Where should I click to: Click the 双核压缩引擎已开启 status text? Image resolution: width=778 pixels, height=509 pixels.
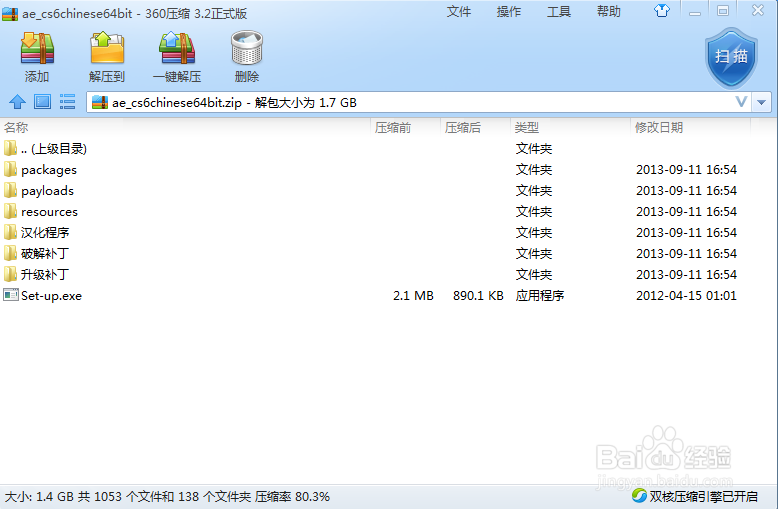tap(704, 496)
